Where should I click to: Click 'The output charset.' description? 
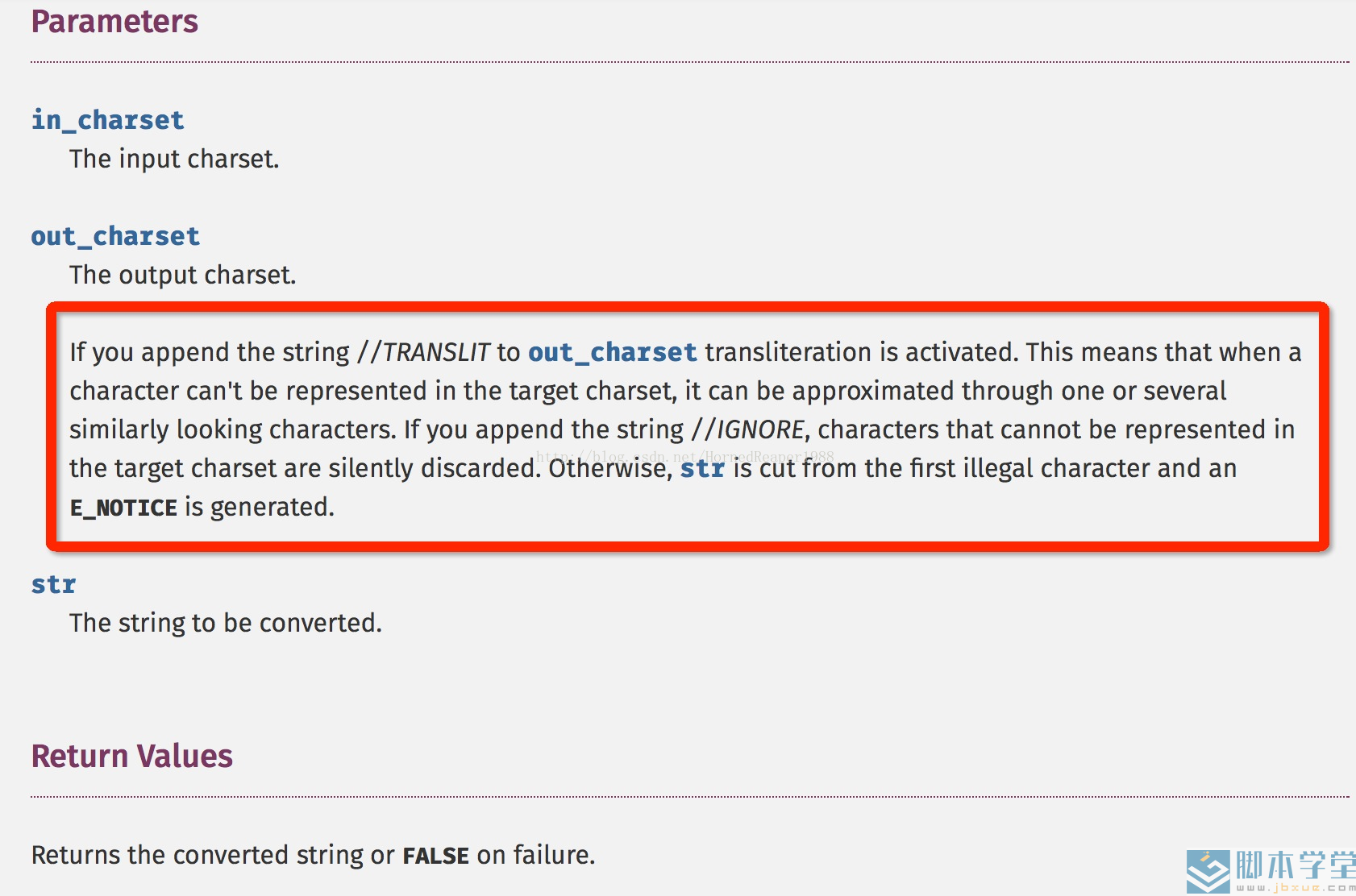(183, 275)
